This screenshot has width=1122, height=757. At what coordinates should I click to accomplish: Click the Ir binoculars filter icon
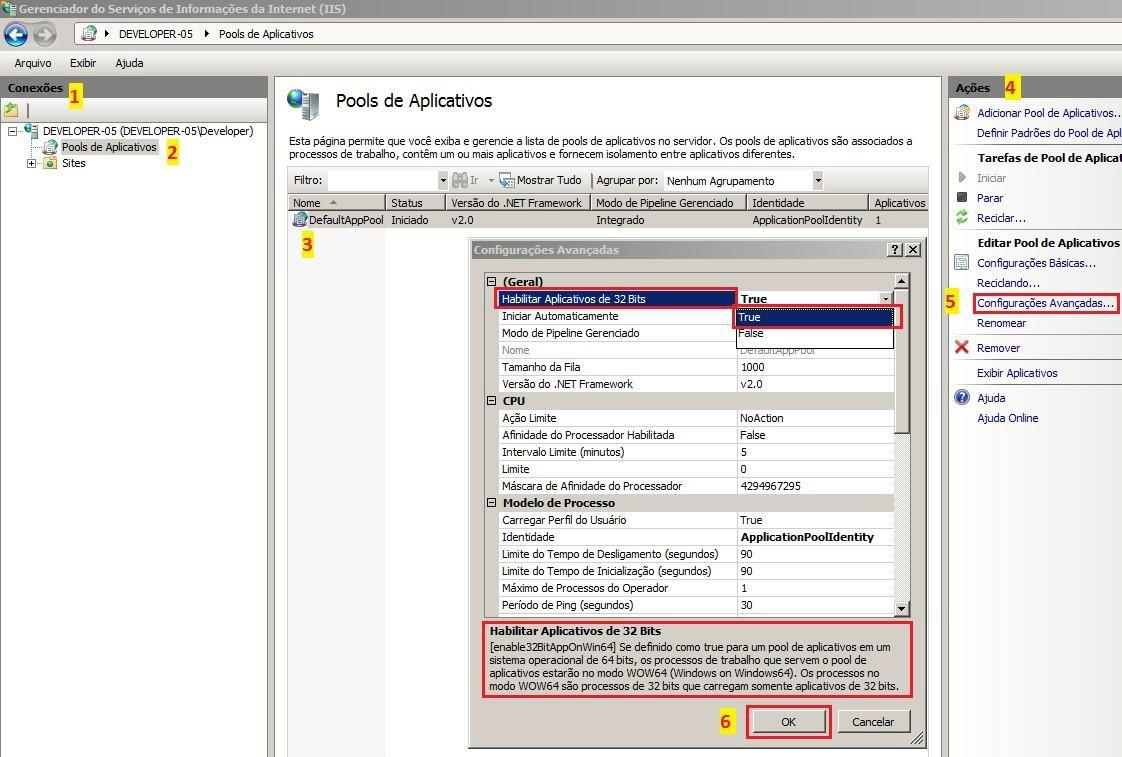(x=460, y=180)
